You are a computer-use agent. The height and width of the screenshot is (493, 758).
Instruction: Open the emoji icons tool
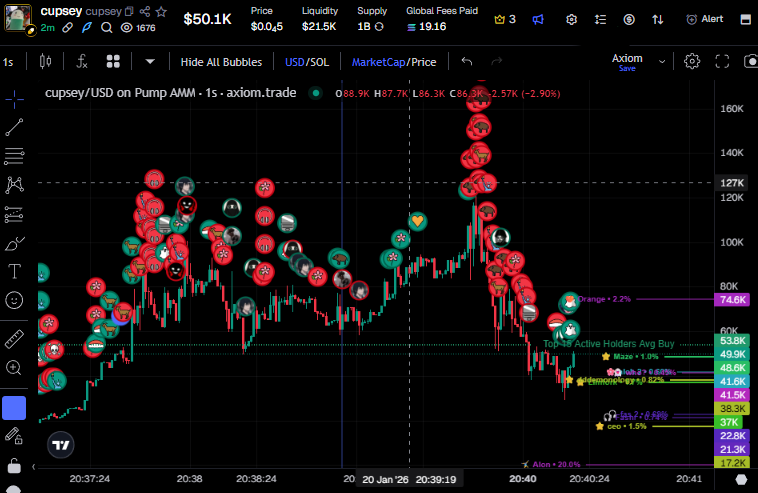point(15,300)
